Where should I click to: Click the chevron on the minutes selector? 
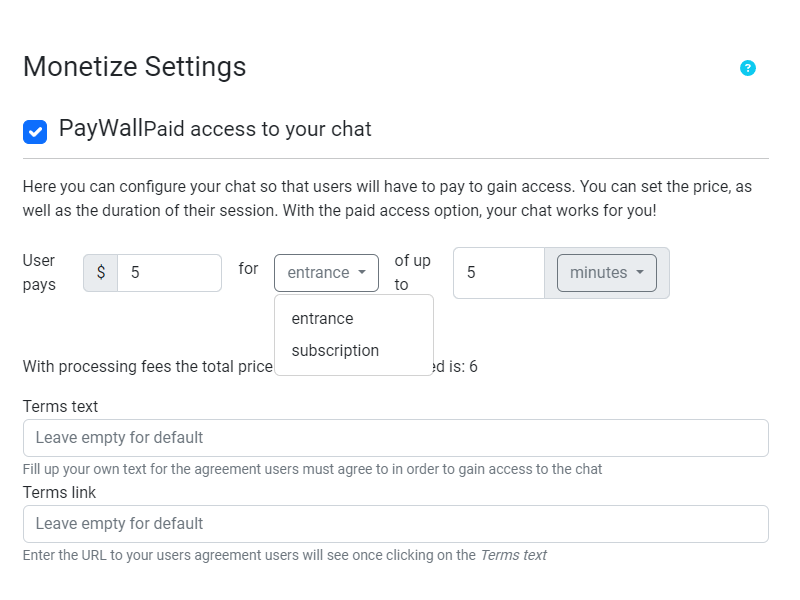(640, 272)
